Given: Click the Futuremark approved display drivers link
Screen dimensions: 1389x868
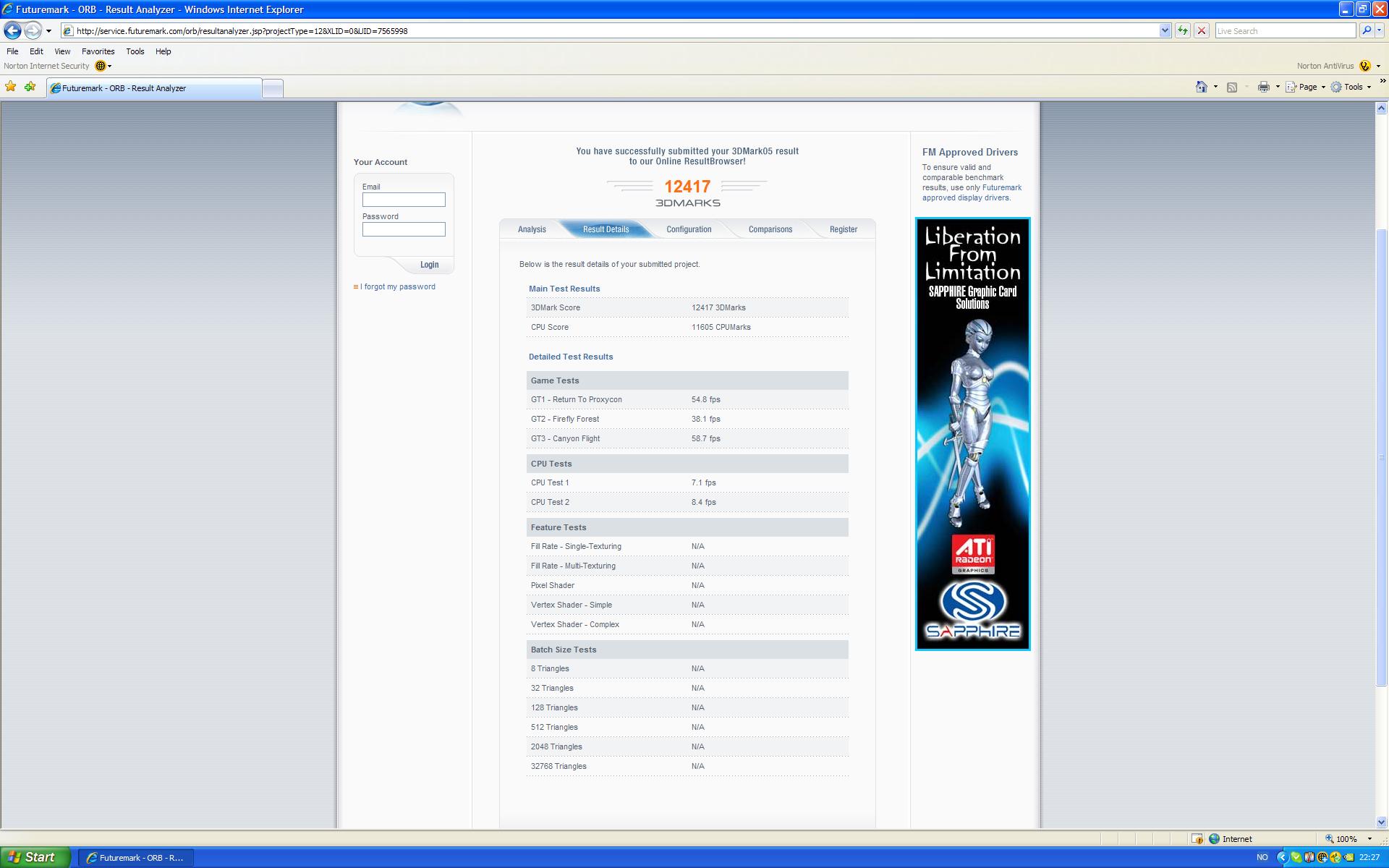Looking at the screenshot, I should pyautogui.click(x=972, y=192).
